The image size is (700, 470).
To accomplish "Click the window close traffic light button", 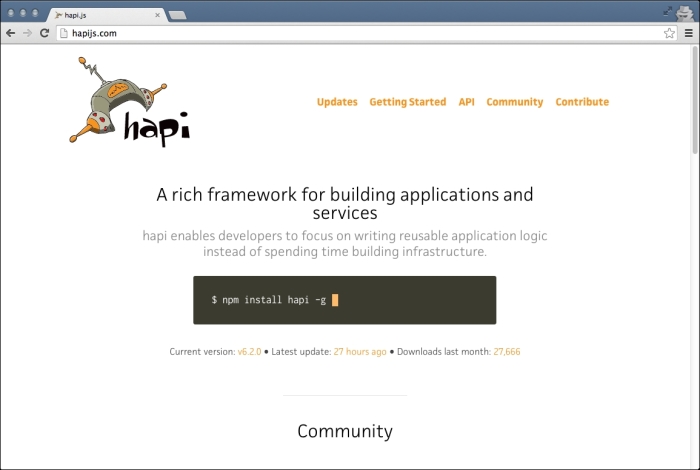I will [x=11, y=13].
